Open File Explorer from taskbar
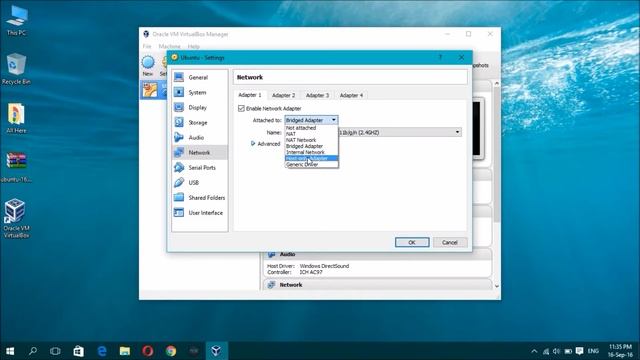This screenshot has height=360, width=640. point(125,351)
